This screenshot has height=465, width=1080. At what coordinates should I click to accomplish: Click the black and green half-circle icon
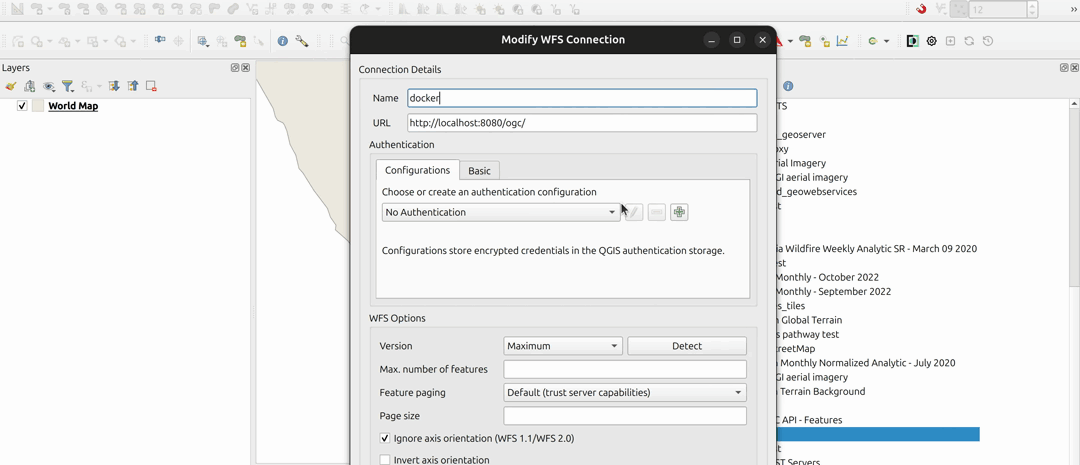pyautogui.click(x=913, y=41)
